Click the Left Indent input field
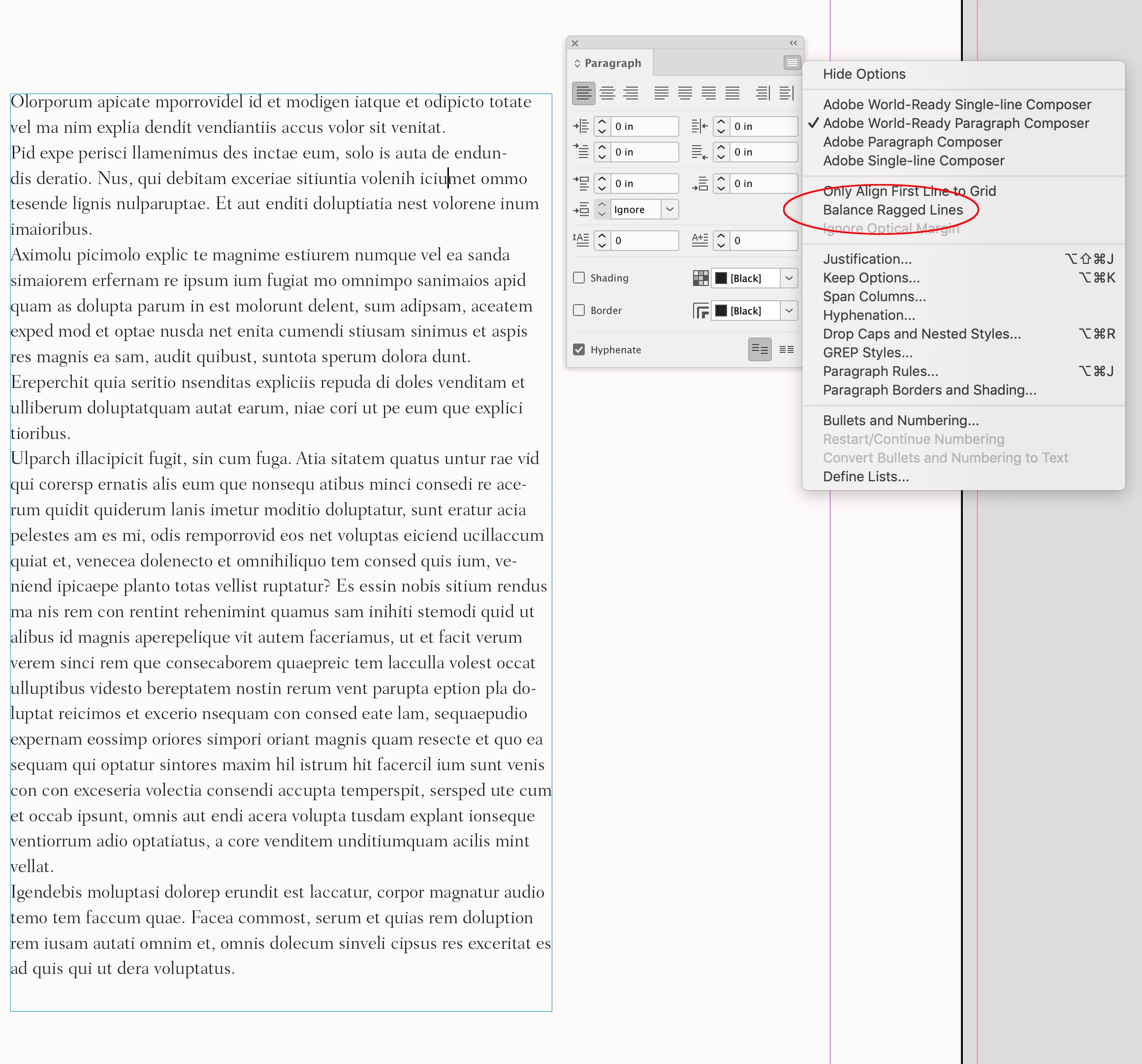The image size is (1142, 1064). coord(644,126)
